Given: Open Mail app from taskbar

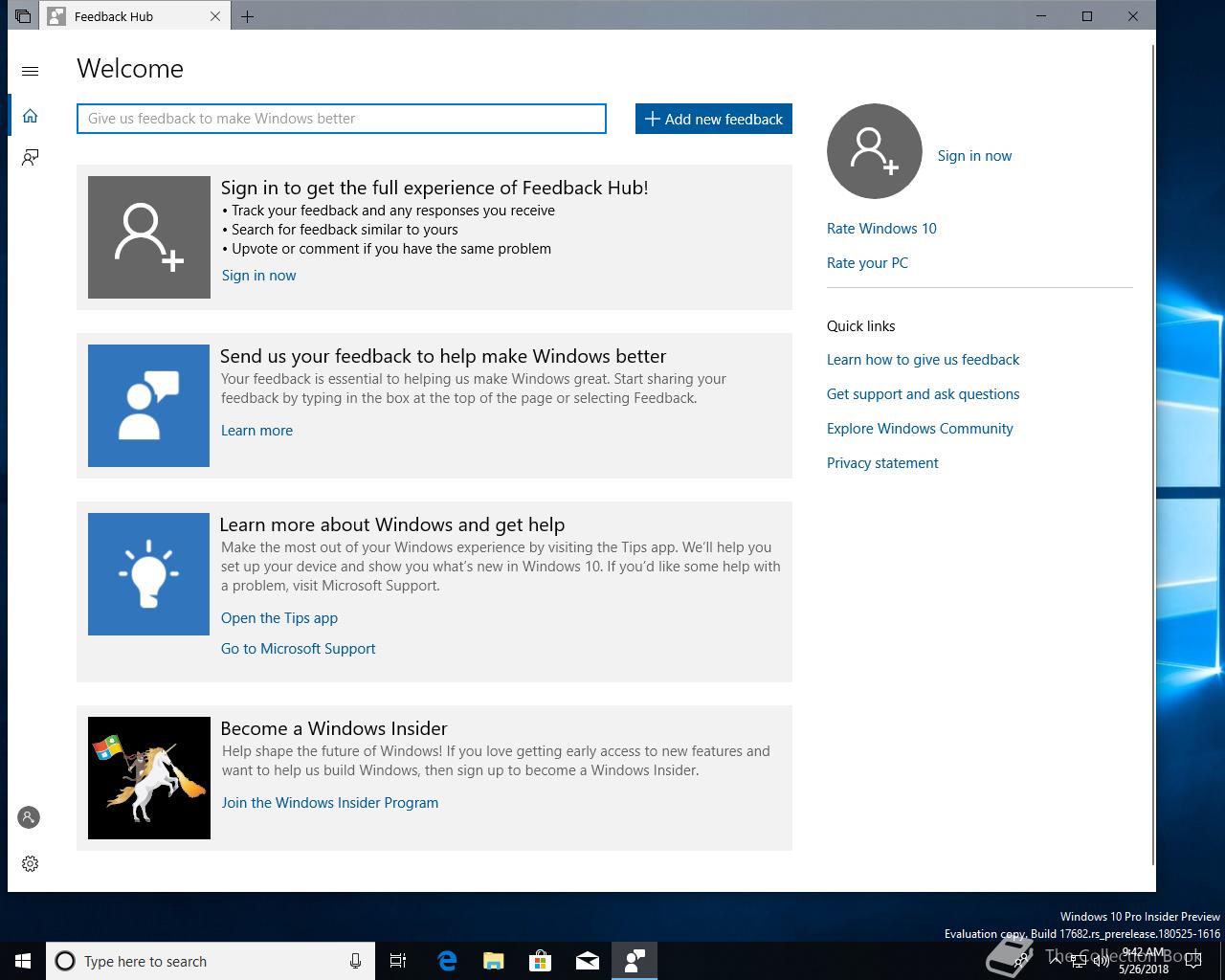Looking at the screenshot, I should tap(588, 961).
